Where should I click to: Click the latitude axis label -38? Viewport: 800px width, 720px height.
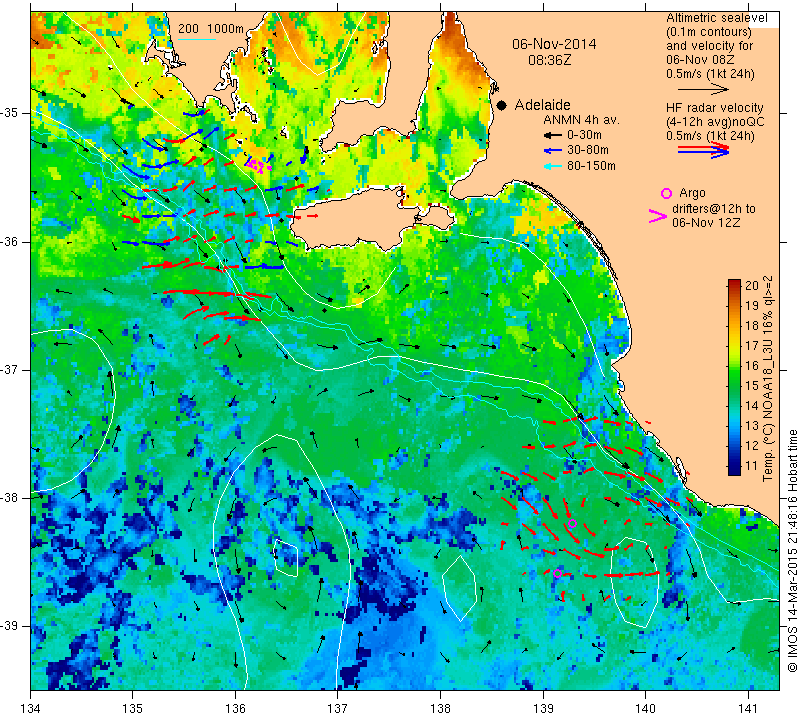10,498
